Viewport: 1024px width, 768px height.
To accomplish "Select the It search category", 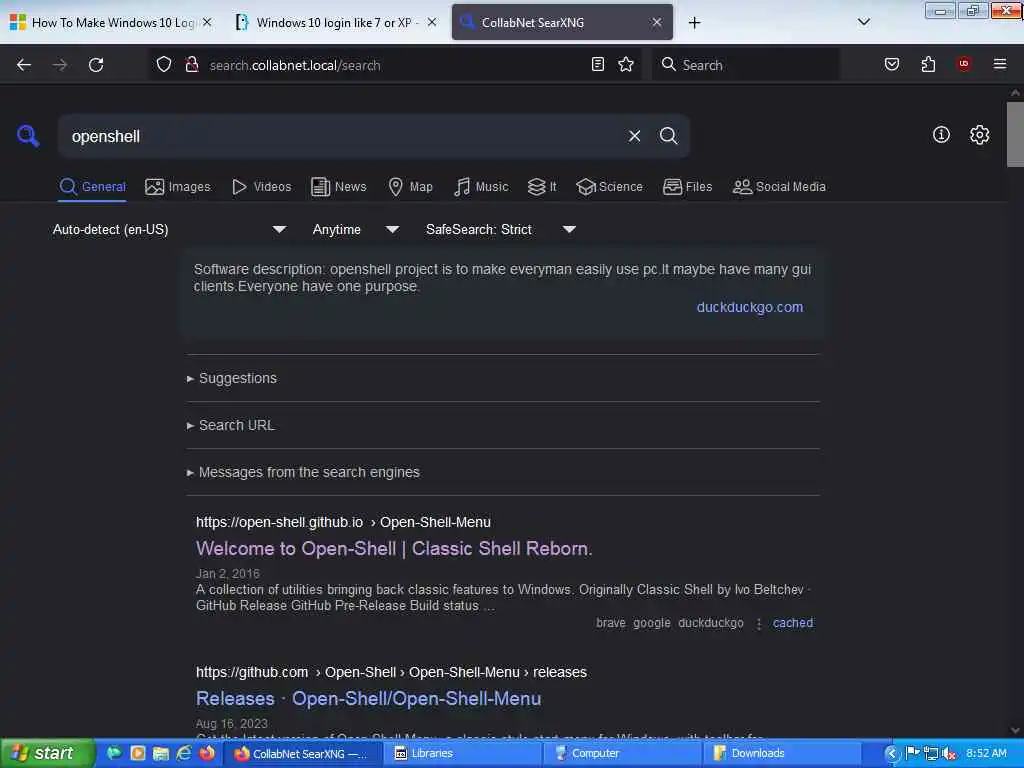I will [x=542, y=187].
